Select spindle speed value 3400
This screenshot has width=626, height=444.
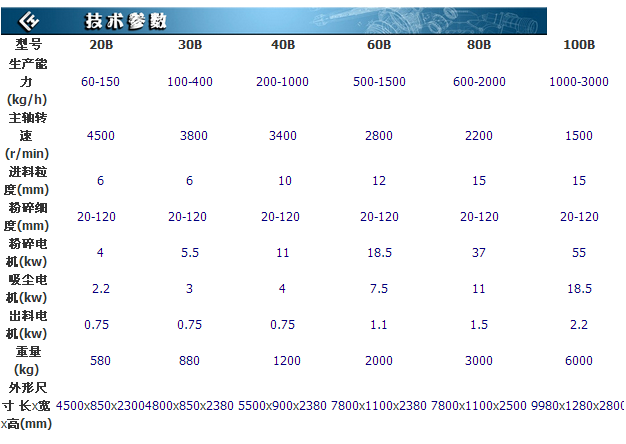click(x=283, y=136)
